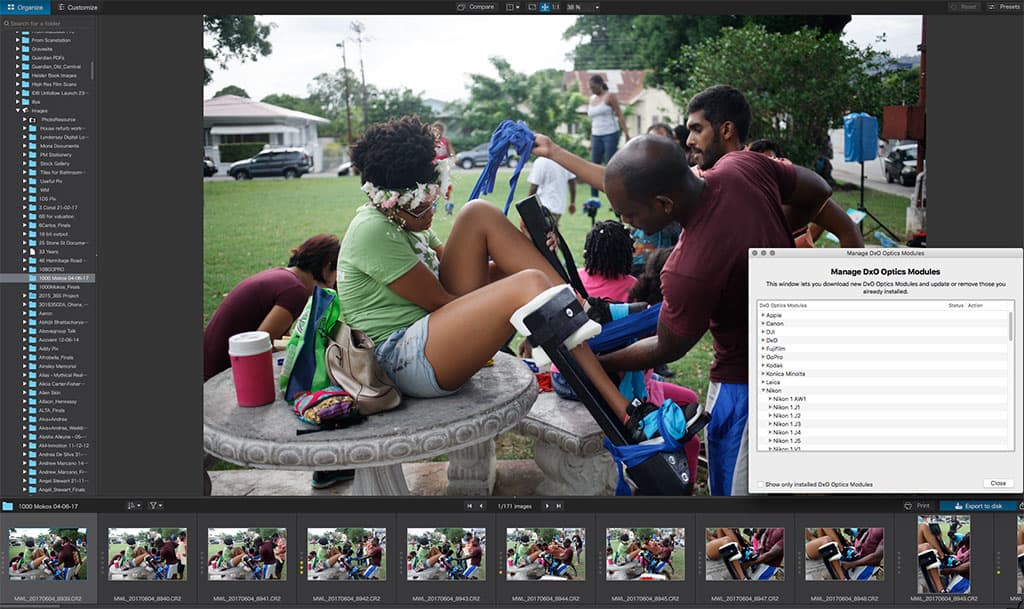This screenshot has width=1024, height=609.
Task: Click the Export to disk button
Action: click(x=977, y=506)
